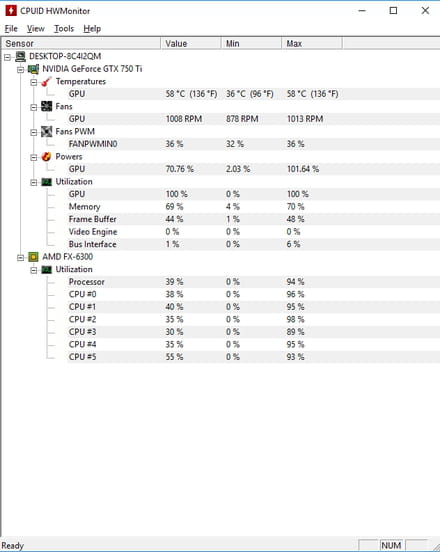
Task: Open the View menu
Action: (36, 29)
